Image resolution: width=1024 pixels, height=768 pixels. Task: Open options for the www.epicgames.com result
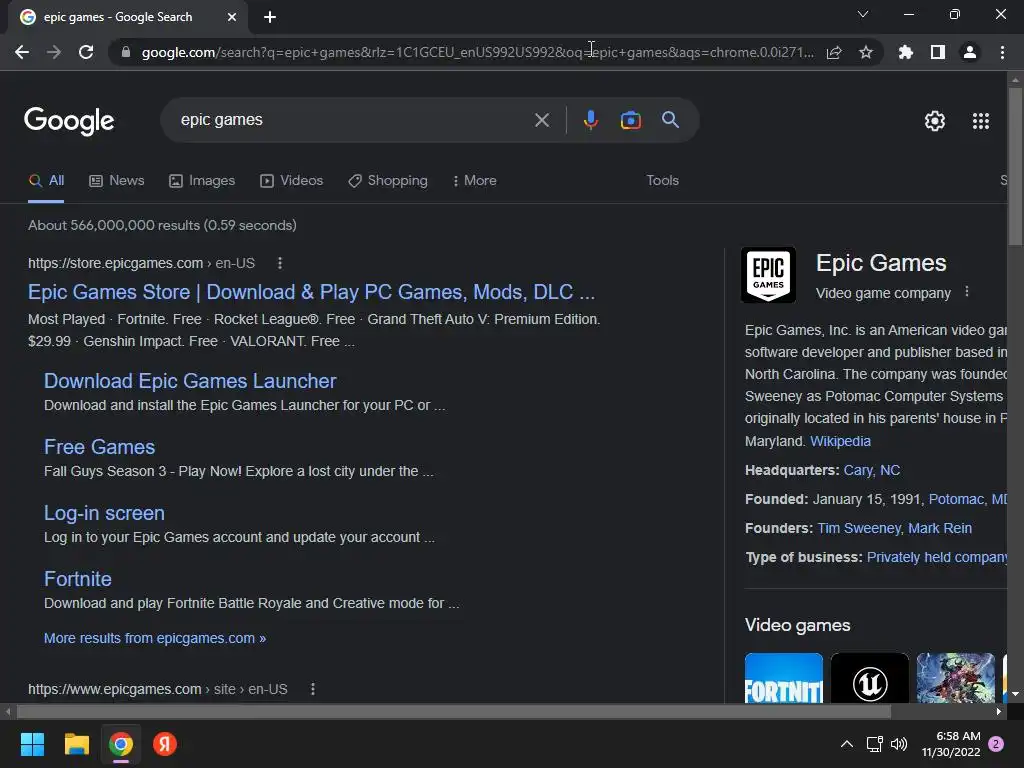313,689
